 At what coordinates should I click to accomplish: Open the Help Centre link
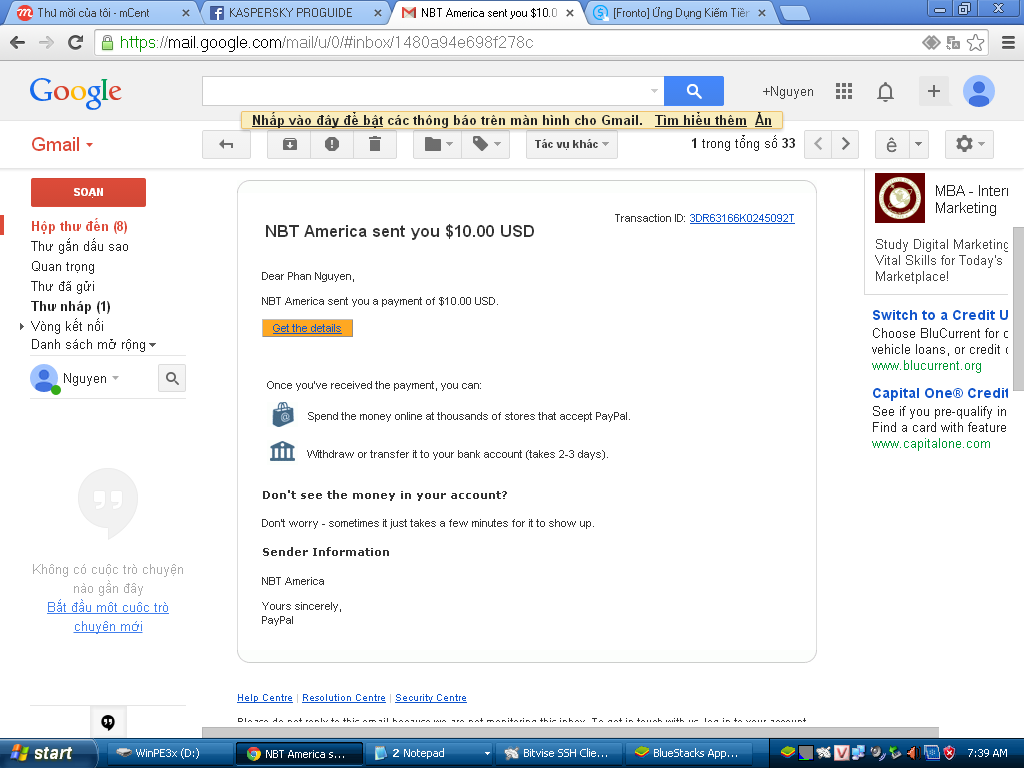pos(264,697)
